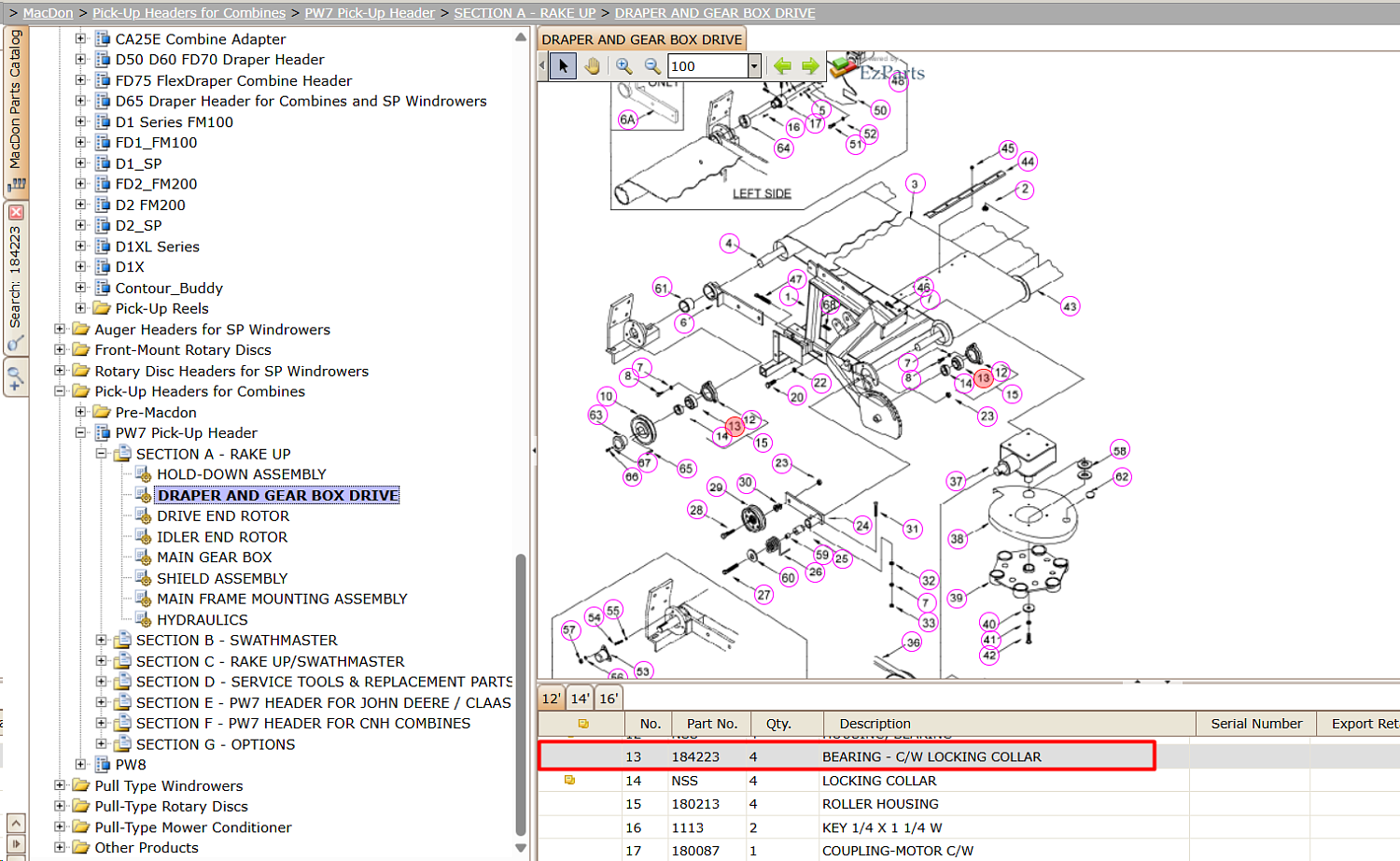Screen dimensions: 1400x861
Task: Collapse the SECTION A - RAKE UP node
Action: 102,454
